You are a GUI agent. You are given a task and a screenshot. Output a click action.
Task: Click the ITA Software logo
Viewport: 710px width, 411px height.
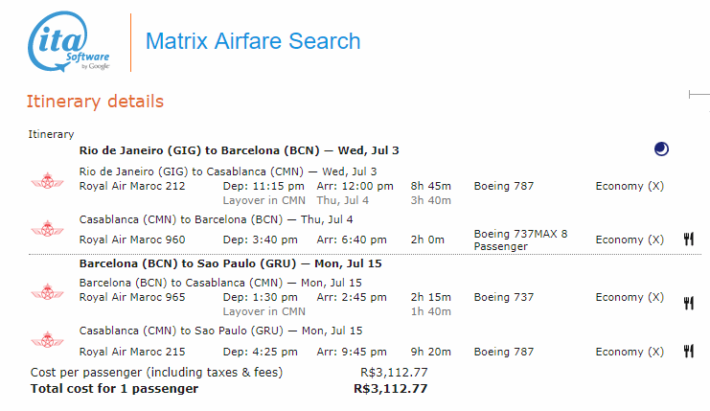(69, 42)
